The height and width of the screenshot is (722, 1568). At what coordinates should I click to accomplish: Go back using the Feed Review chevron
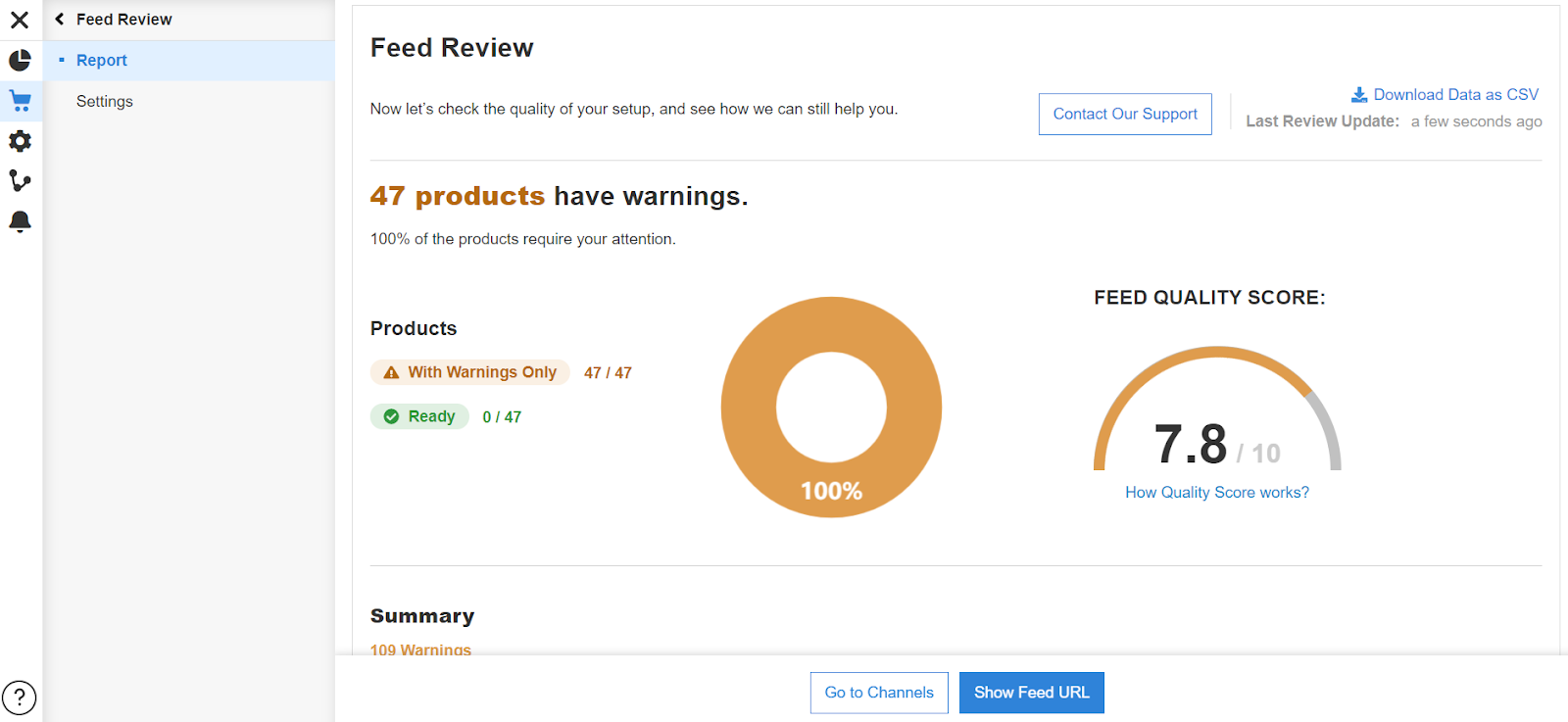coord(60,20)
